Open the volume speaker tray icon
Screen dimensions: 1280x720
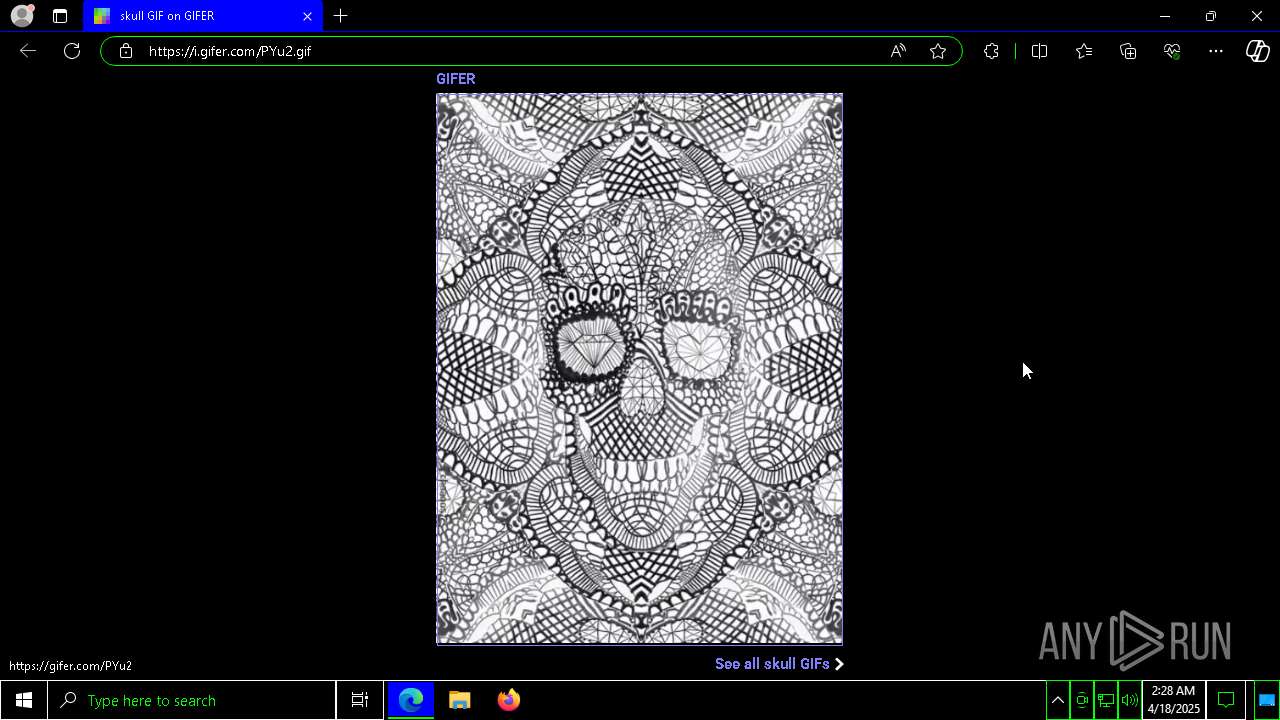pyautogui.click(x=1130, y=700)
